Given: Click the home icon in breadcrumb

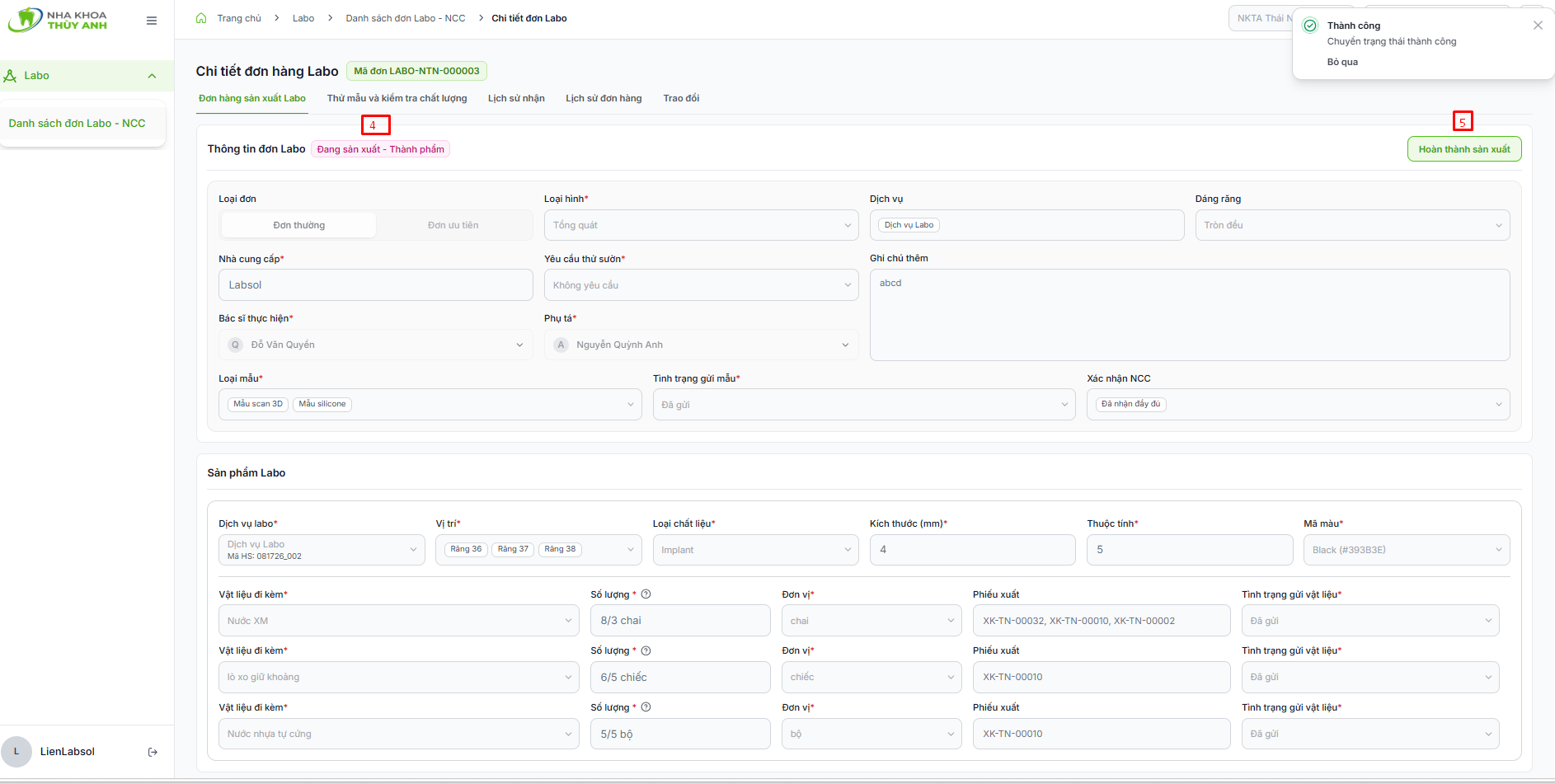Looking at the screenshot, I should (x=201, y=18).
